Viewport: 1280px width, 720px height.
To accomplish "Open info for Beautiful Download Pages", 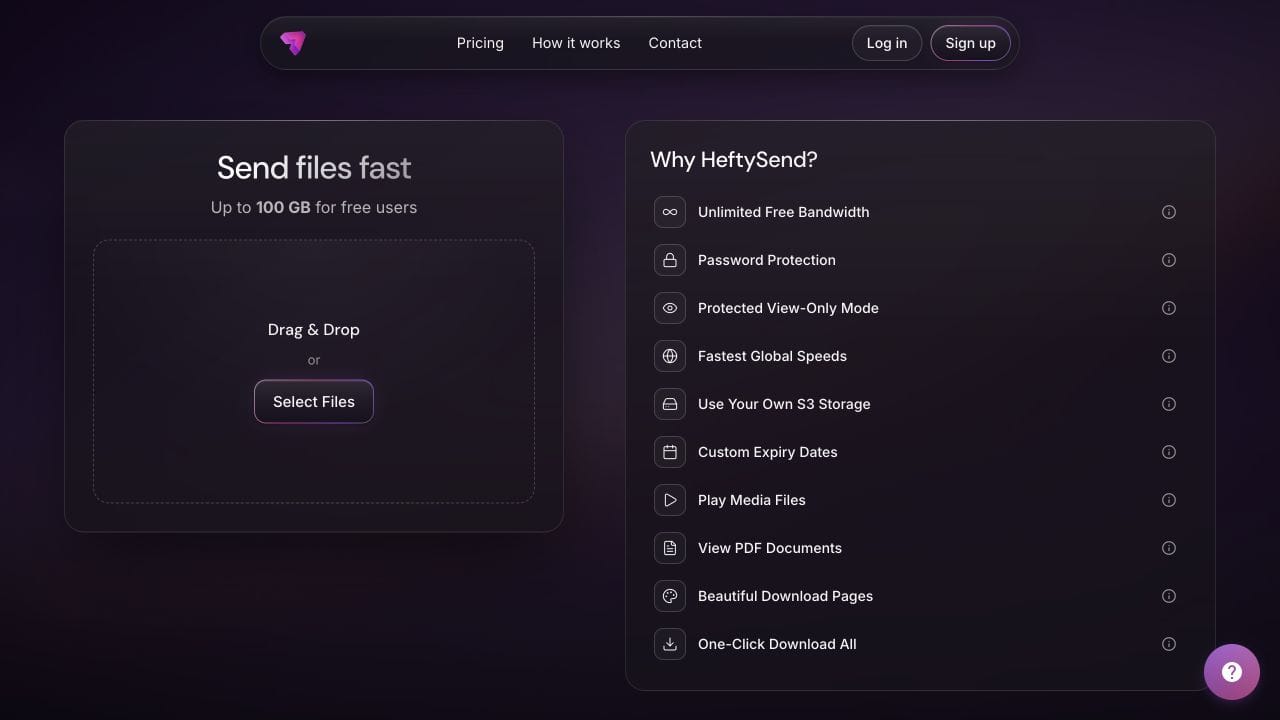I will (1169, 596).
